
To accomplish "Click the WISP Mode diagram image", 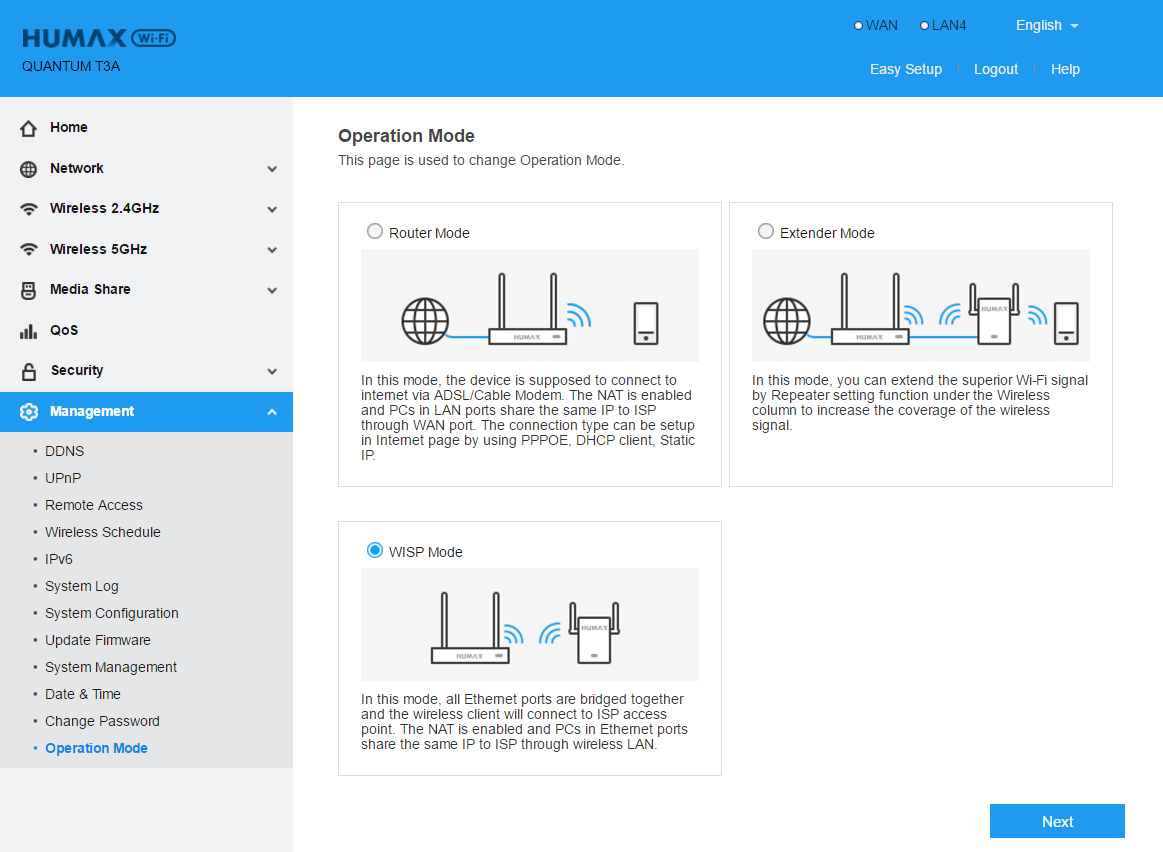I will (x=530, y=624).
